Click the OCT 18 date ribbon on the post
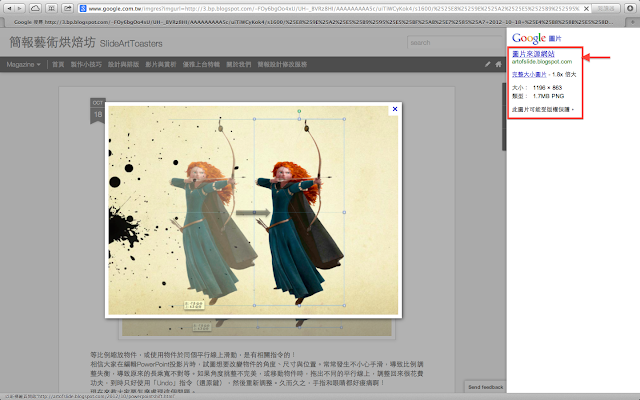Viewport: 640px width, 400px height. [x=98, y=111]
